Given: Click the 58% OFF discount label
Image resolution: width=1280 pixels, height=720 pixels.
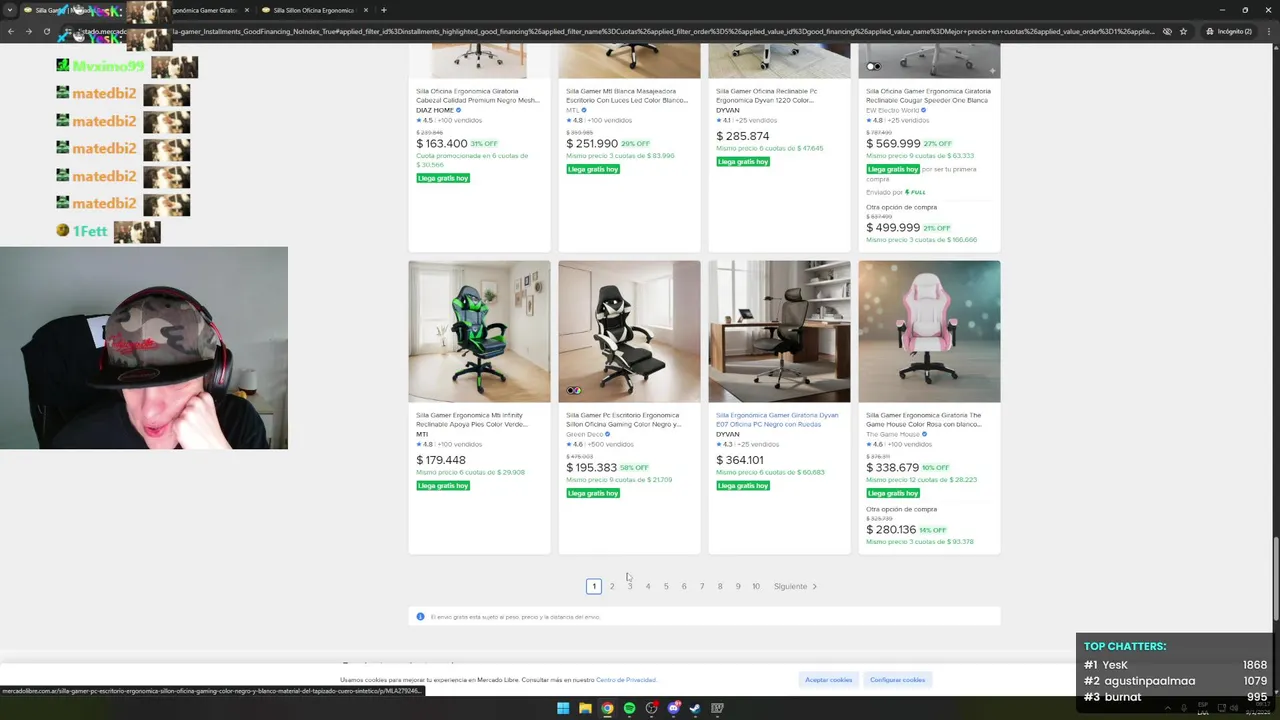Looking at the screenshot, I should point(634,468).
